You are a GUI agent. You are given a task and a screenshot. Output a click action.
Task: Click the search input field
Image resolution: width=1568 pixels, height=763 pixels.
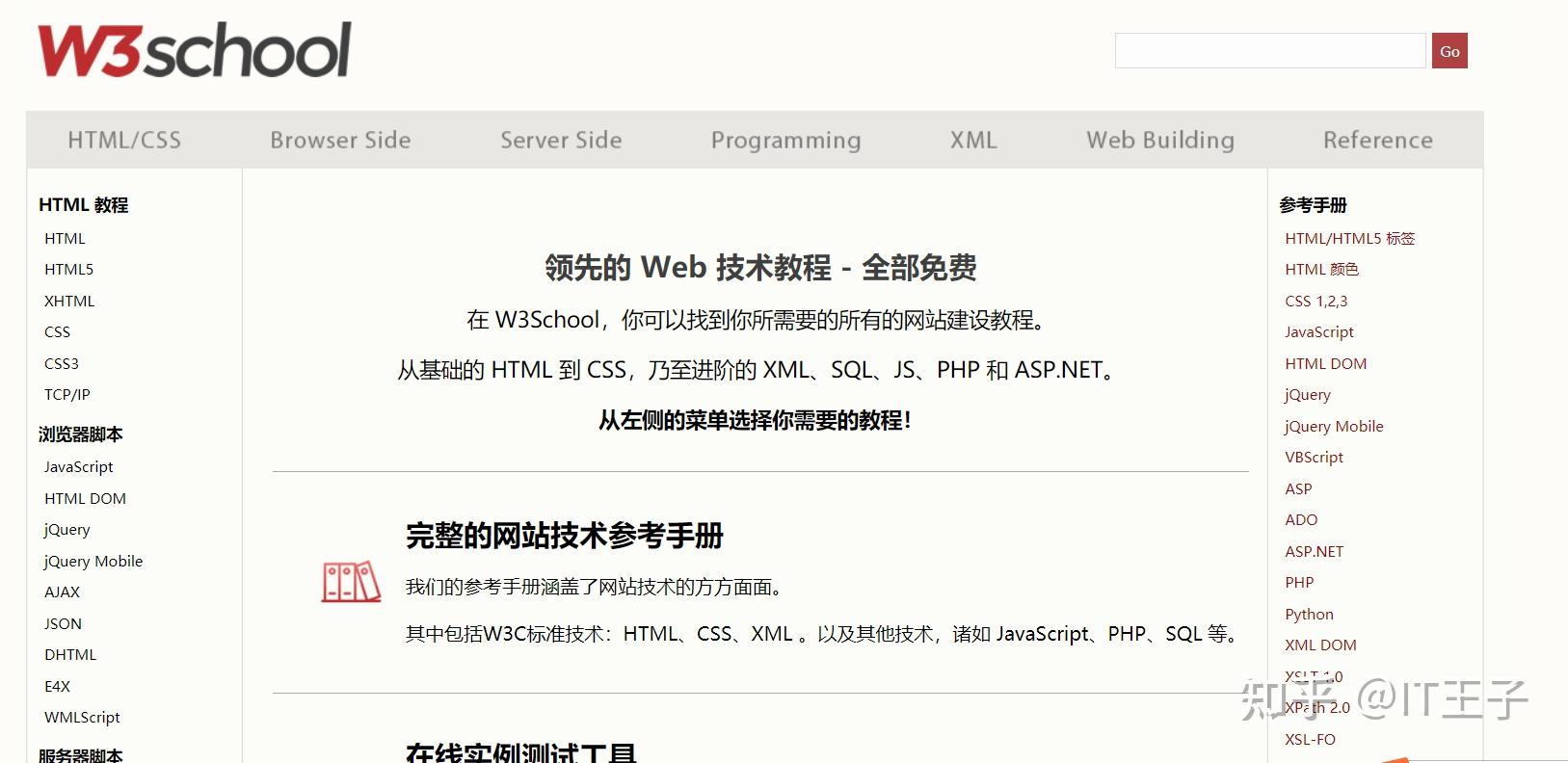pos(1270,51)
